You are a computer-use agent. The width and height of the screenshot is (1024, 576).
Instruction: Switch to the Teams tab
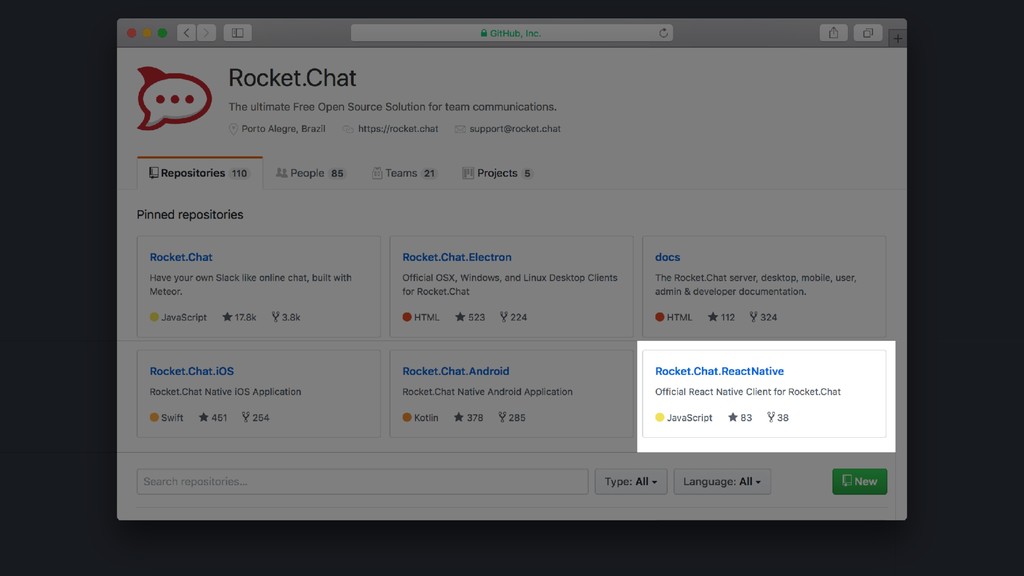pyautogui.click(x=404, y=173)
